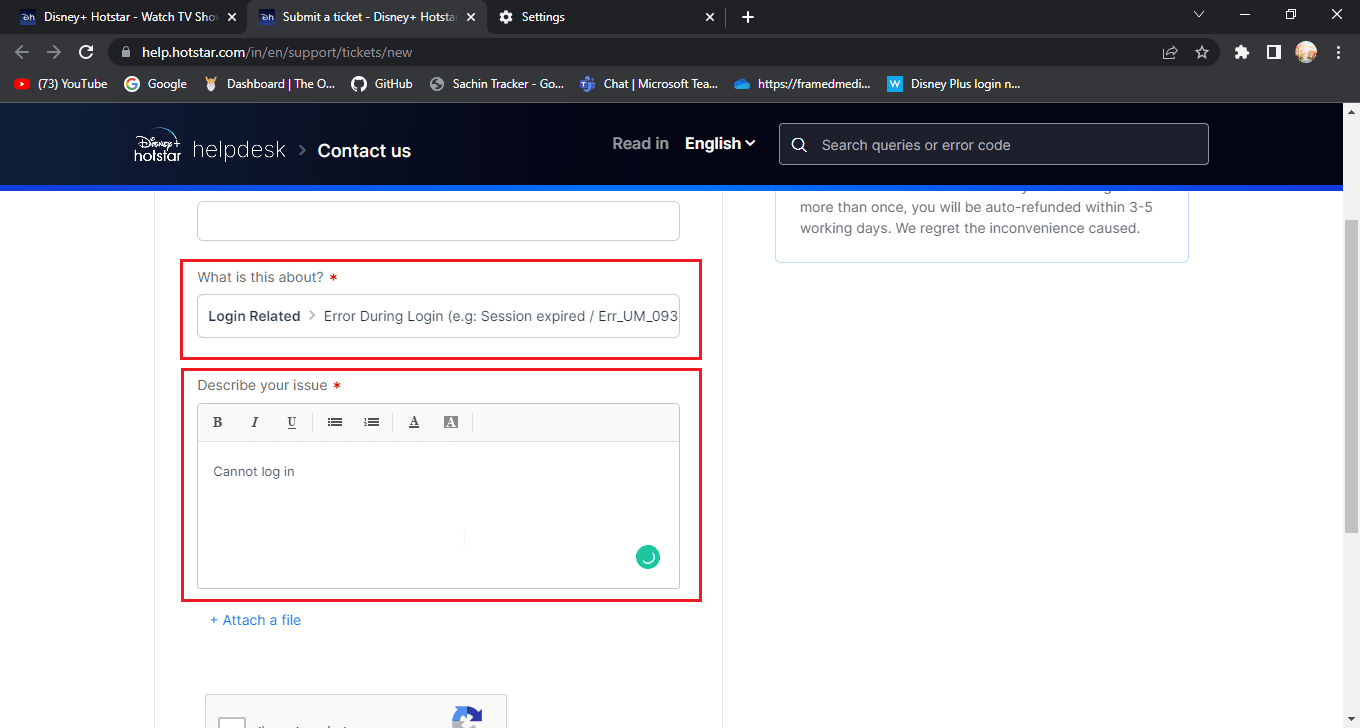Open the Chrome extensions puzzle icon
The height and width of the screenshot is (728, 1360).
(x=1242, y=52)
